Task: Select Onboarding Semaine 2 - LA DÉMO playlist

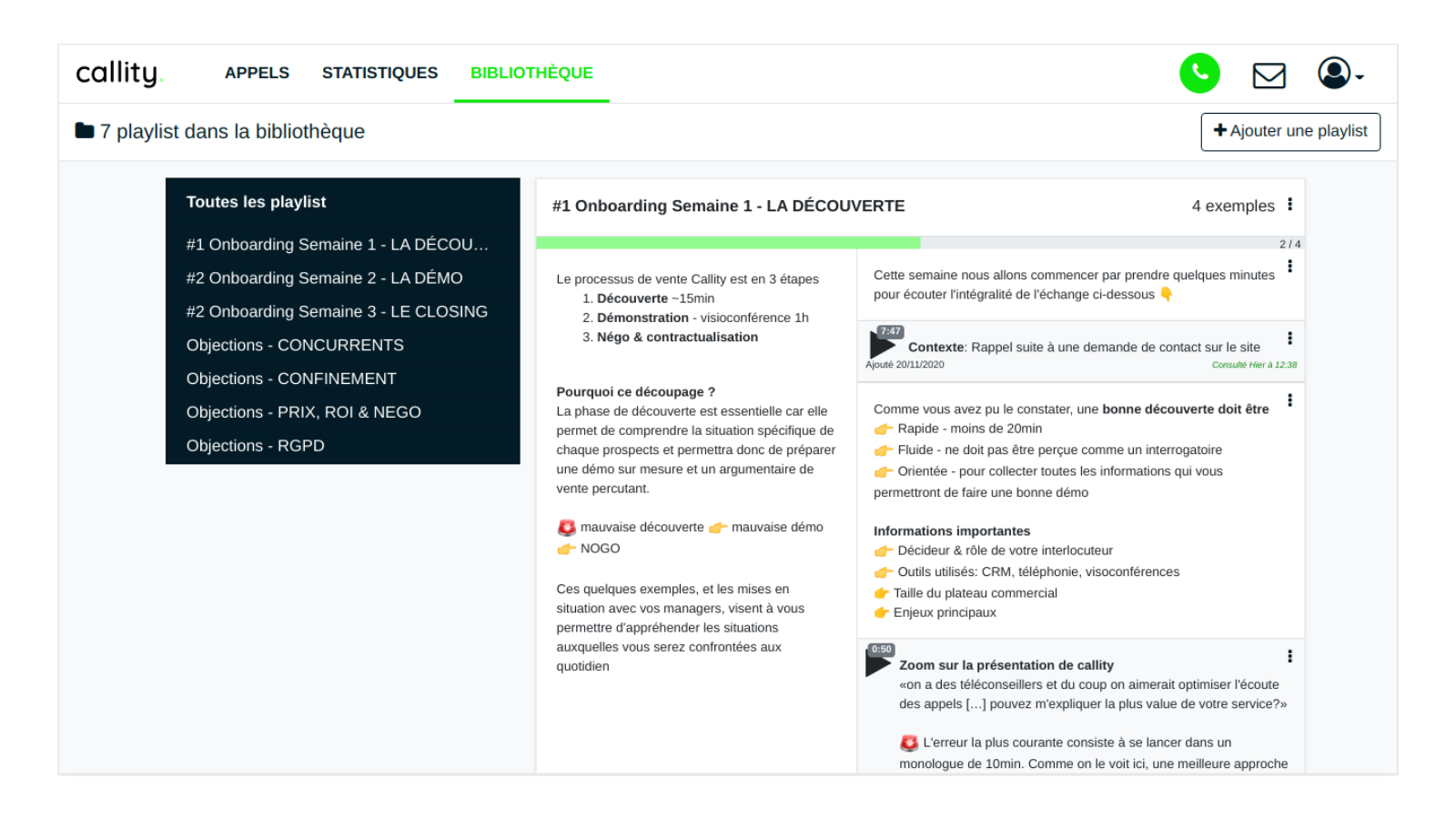Action: (324, 278)
